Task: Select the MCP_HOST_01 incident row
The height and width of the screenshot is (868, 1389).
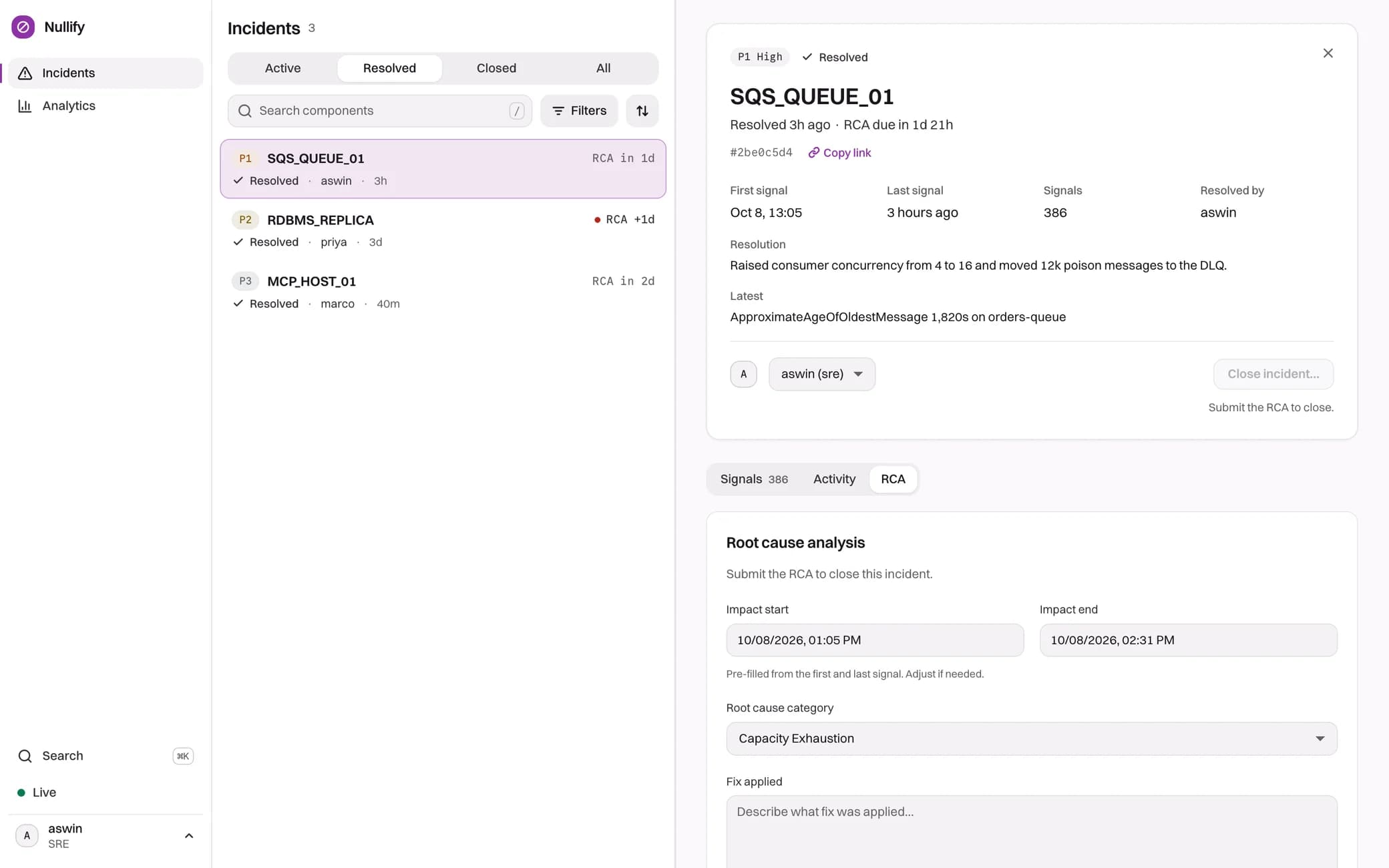Action: click(443, 292)
